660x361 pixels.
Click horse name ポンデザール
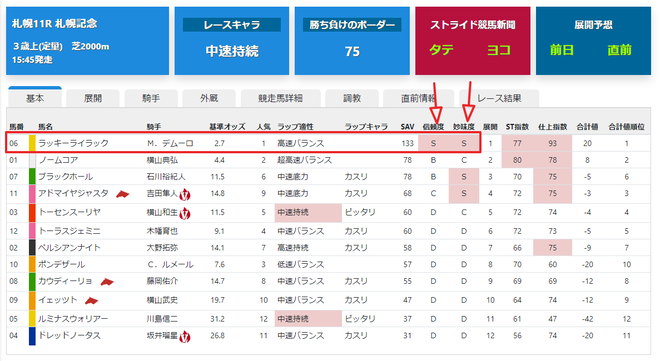(x=62, y=265)
